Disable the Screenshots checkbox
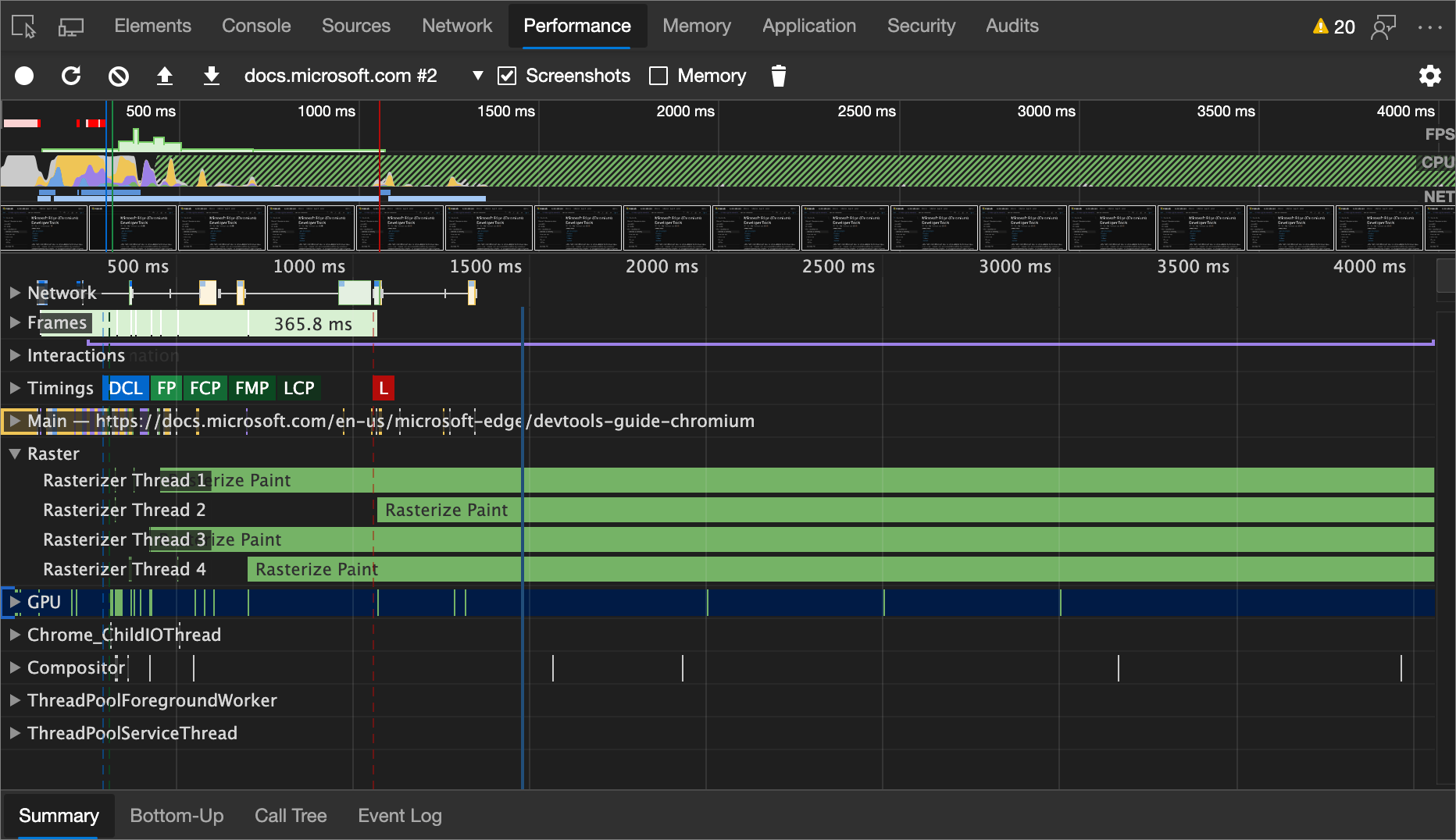1456x840 pixels. coord(507,75)
